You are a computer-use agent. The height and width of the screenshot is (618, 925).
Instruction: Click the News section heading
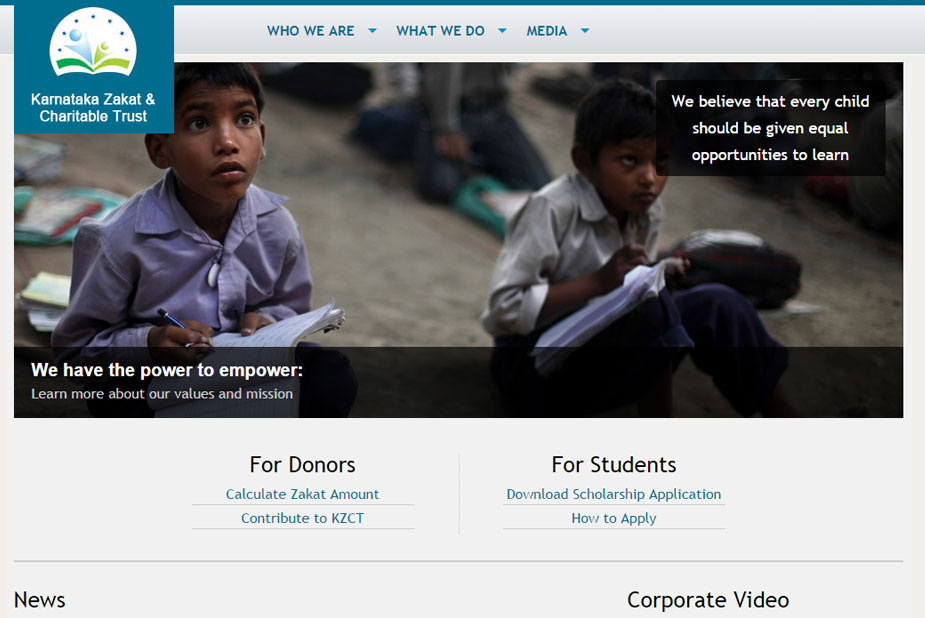point(40,600)
